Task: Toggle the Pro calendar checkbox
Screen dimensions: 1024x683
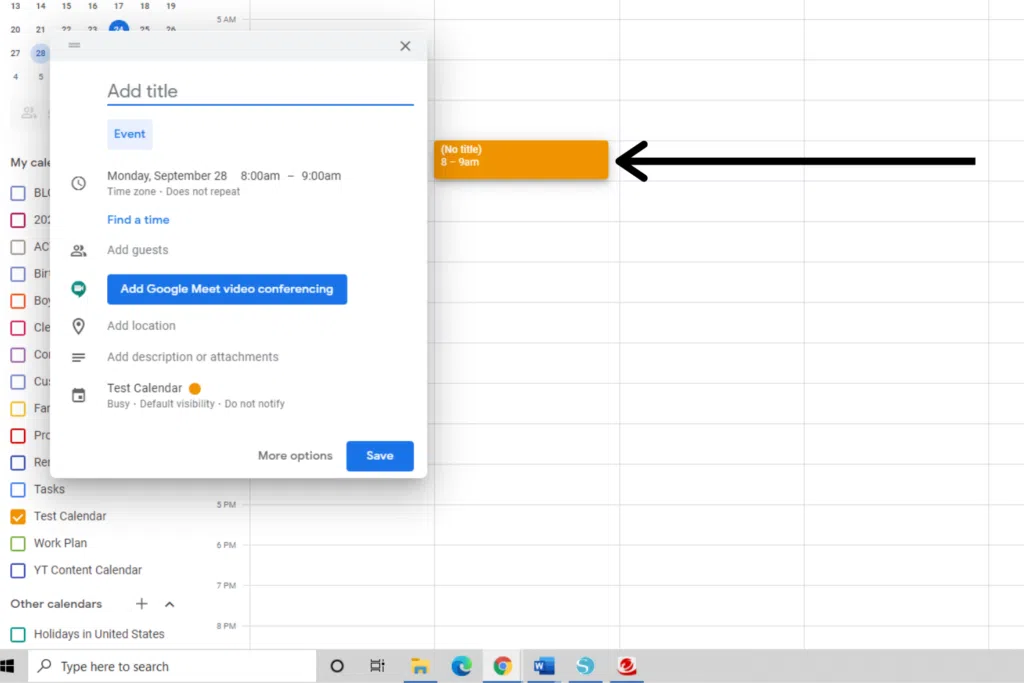Action: 18,436
